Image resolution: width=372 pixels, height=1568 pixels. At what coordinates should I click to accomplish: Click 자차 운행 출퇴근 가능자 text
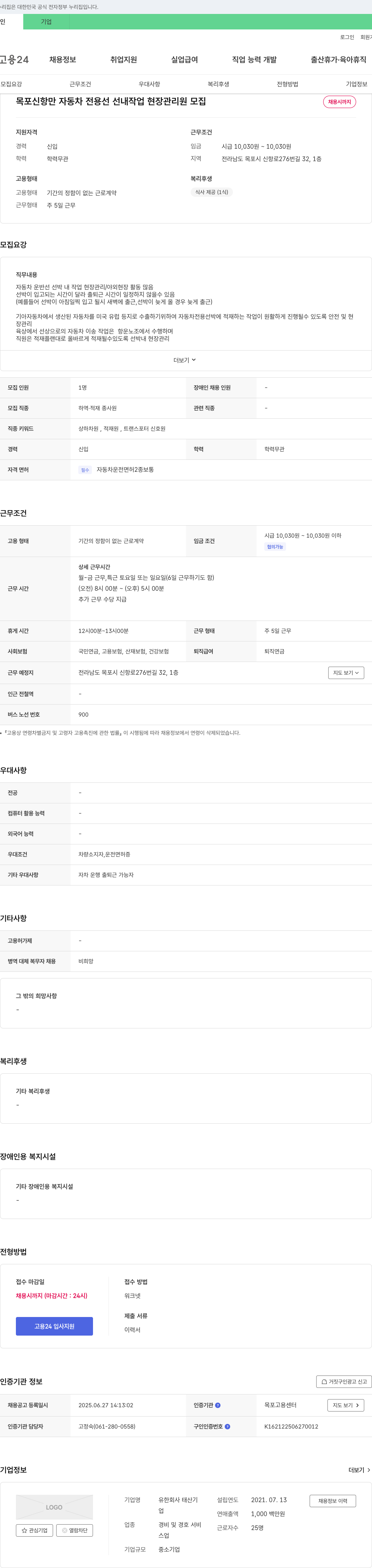106,875
